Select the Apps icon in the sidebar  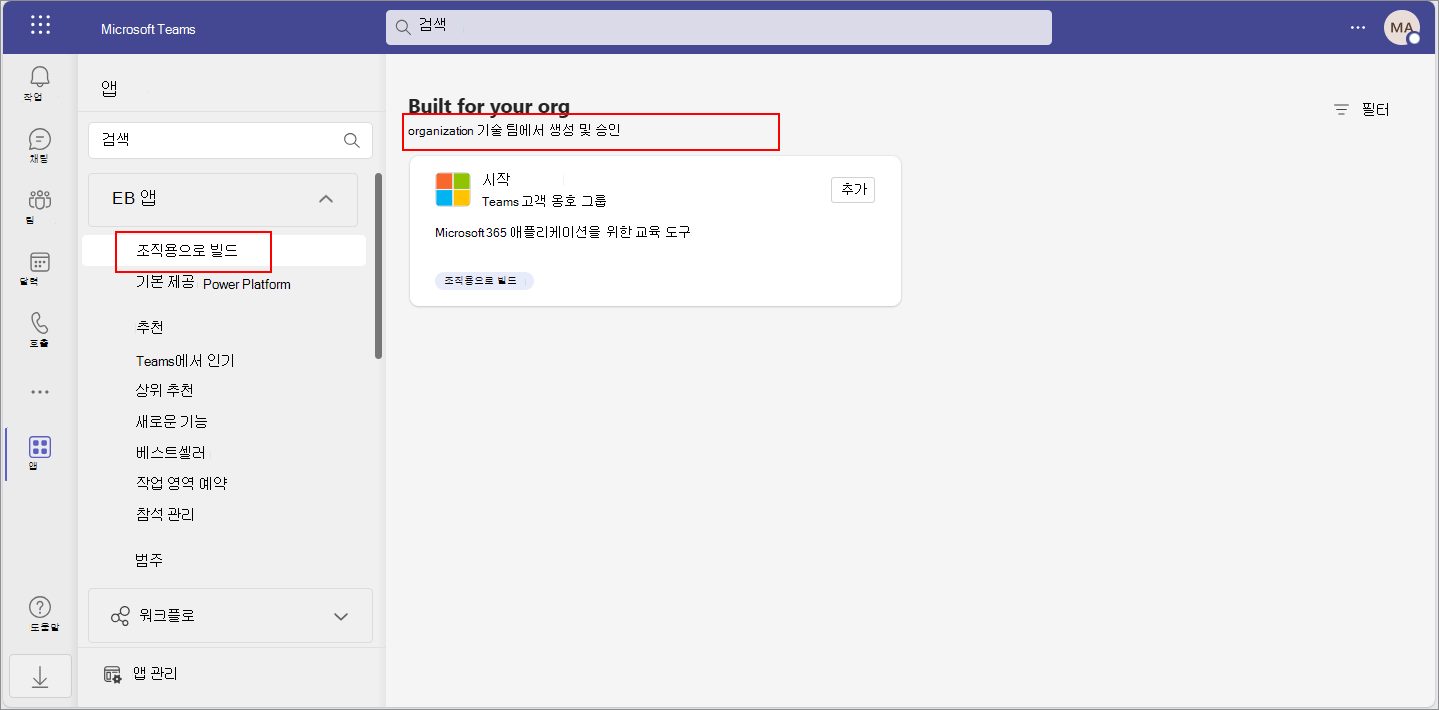(x=40, y=447)
